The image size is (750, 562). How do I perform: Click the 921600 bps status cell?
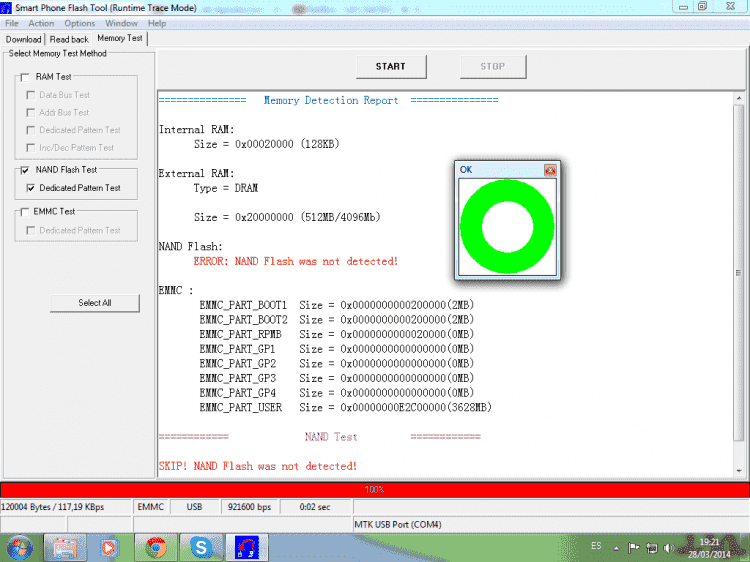coord(249,507)
